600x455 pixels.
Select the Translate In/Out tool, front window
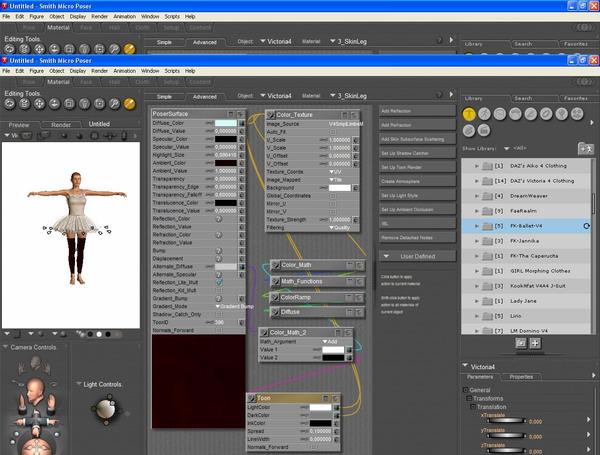tap(54, 104)
